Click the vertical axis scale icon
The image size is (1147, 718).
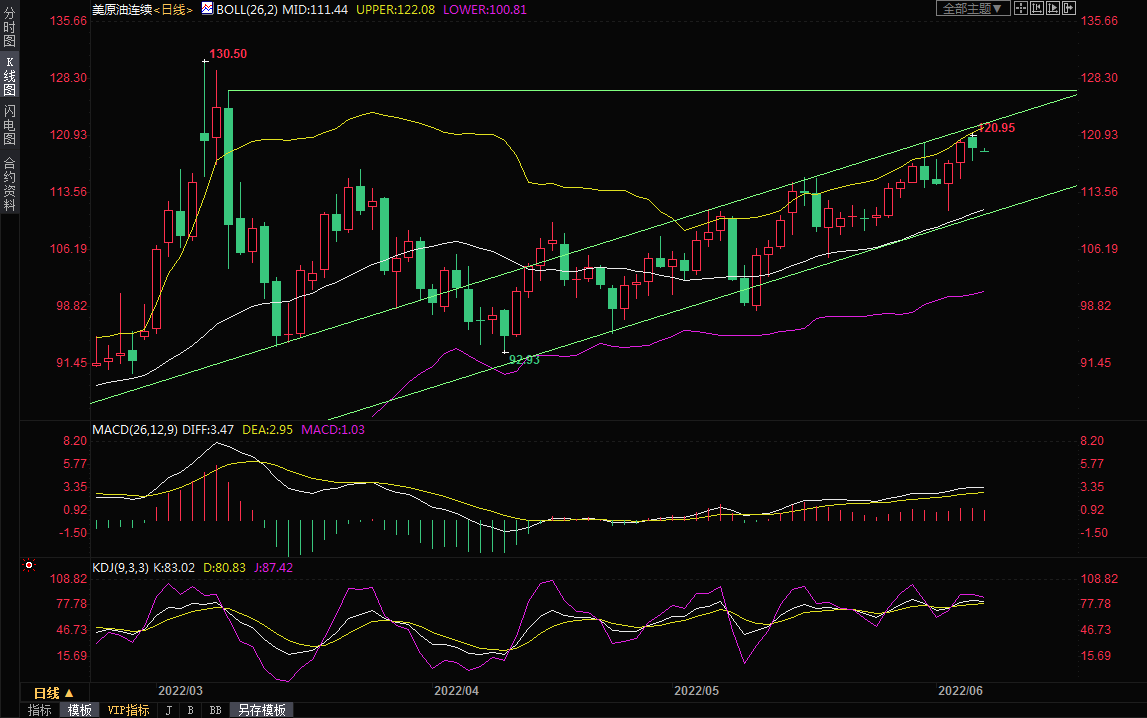[x=1037, y=8]
